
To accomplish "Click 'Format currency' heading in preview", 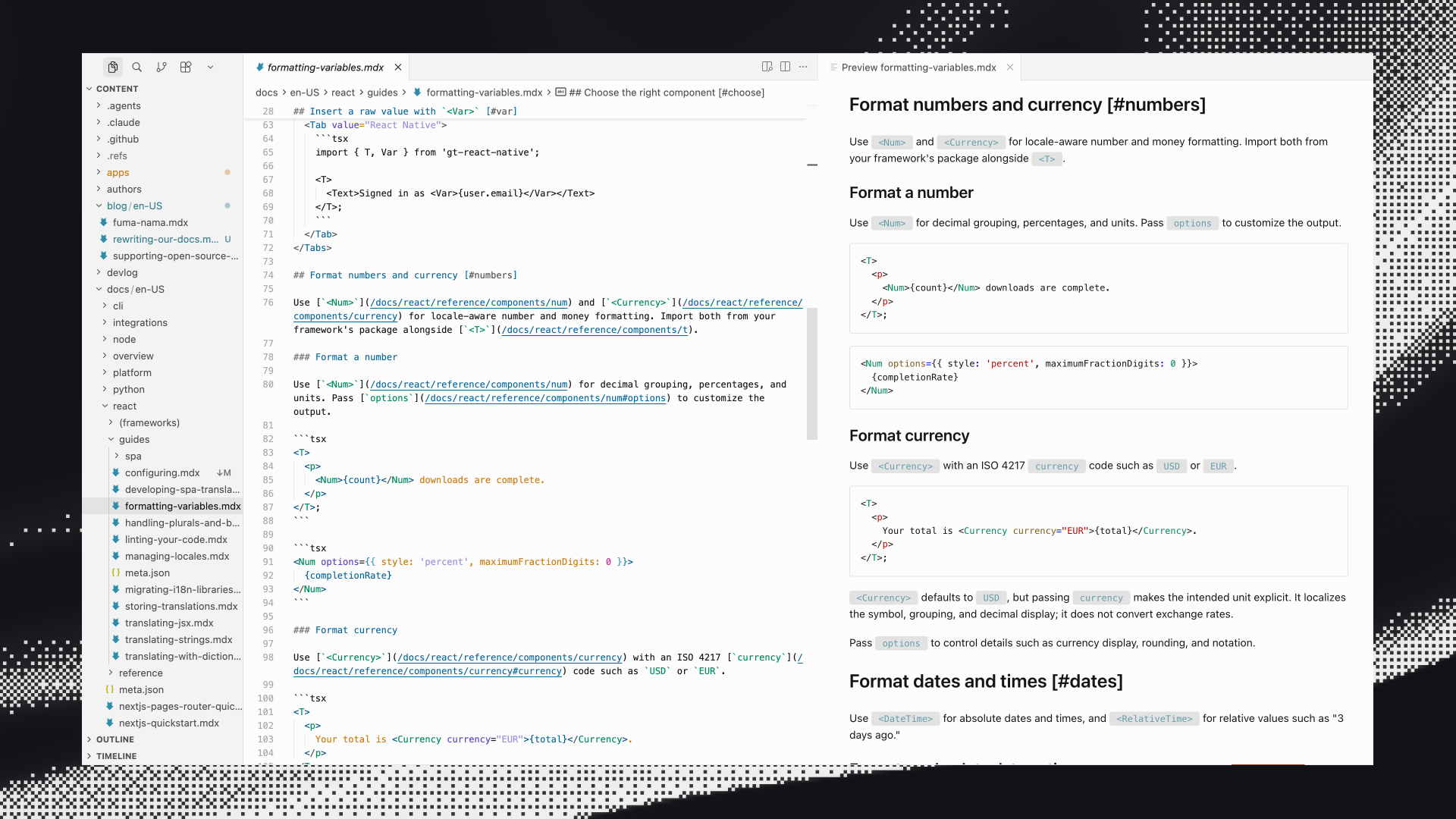I will (909, 436).
